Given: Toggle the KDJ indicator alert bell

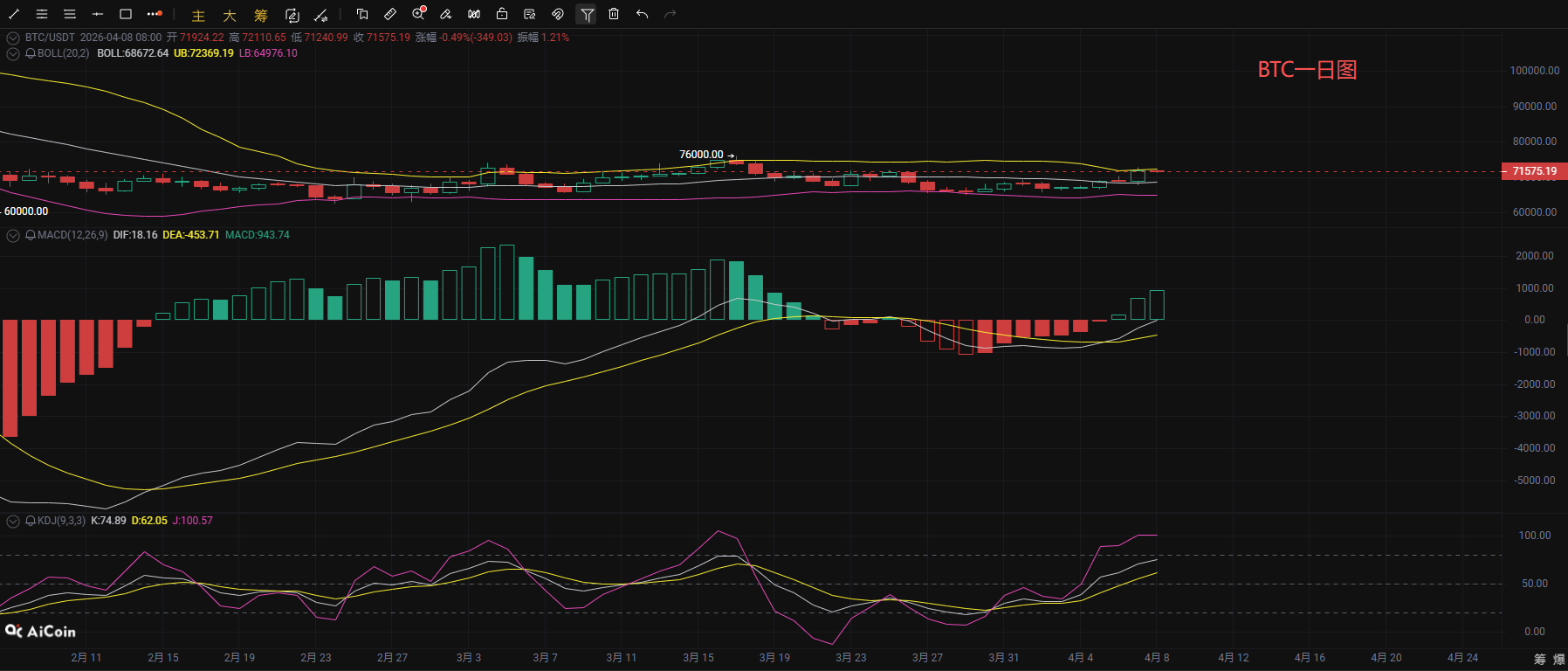Looking at the screenshot, I should (31, 521).
